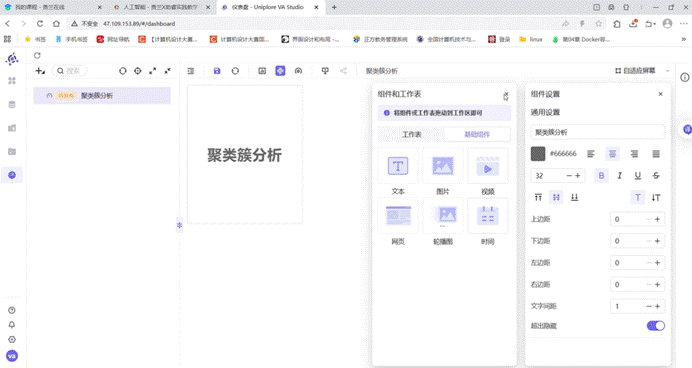Open the 登录 bookmark
Viewport: 692px width, 368px height.
point(499,39)
